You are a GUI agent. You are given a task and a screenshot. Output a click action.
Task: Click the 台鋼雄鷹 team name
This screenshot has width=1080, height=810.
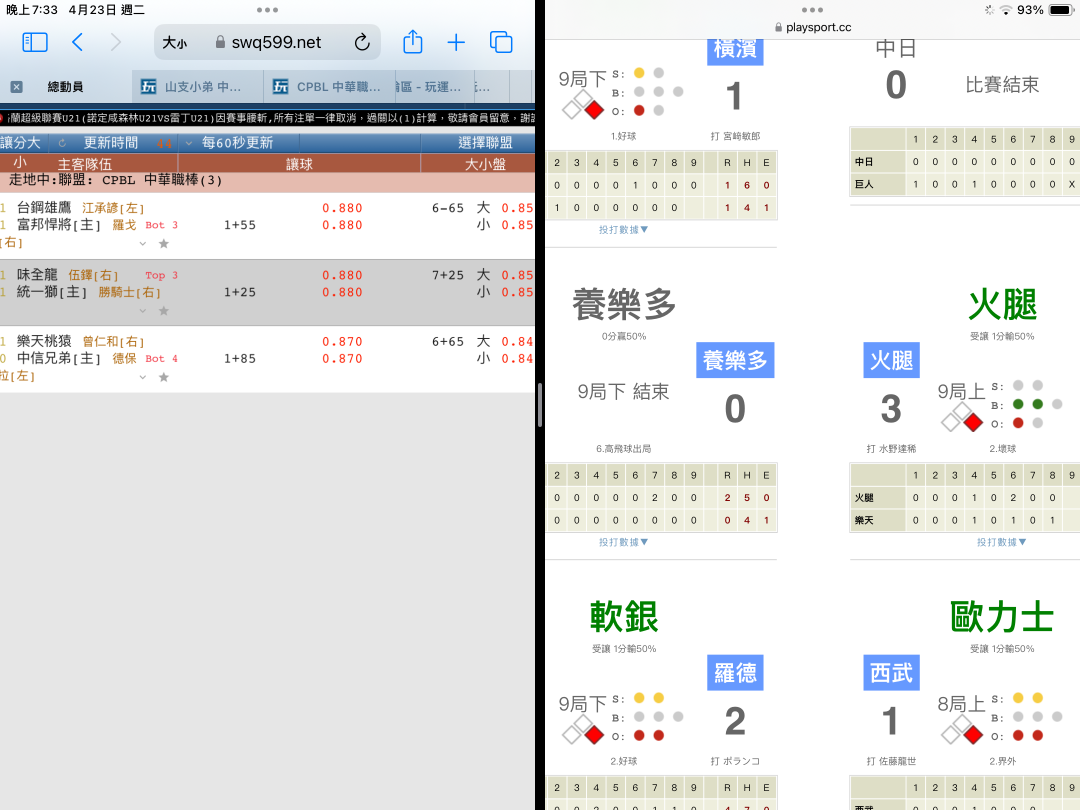click(44, 207)
